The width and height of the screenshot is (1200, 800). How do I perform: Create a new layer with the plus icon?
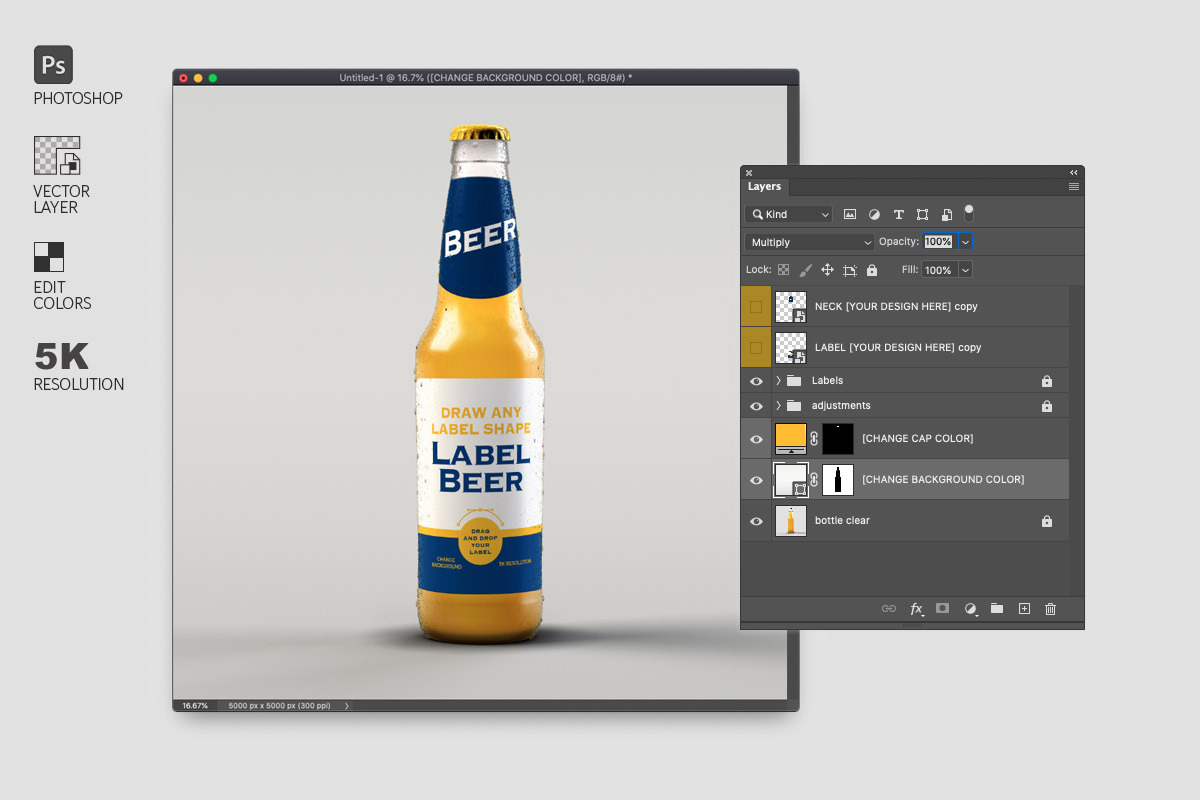1023,608
